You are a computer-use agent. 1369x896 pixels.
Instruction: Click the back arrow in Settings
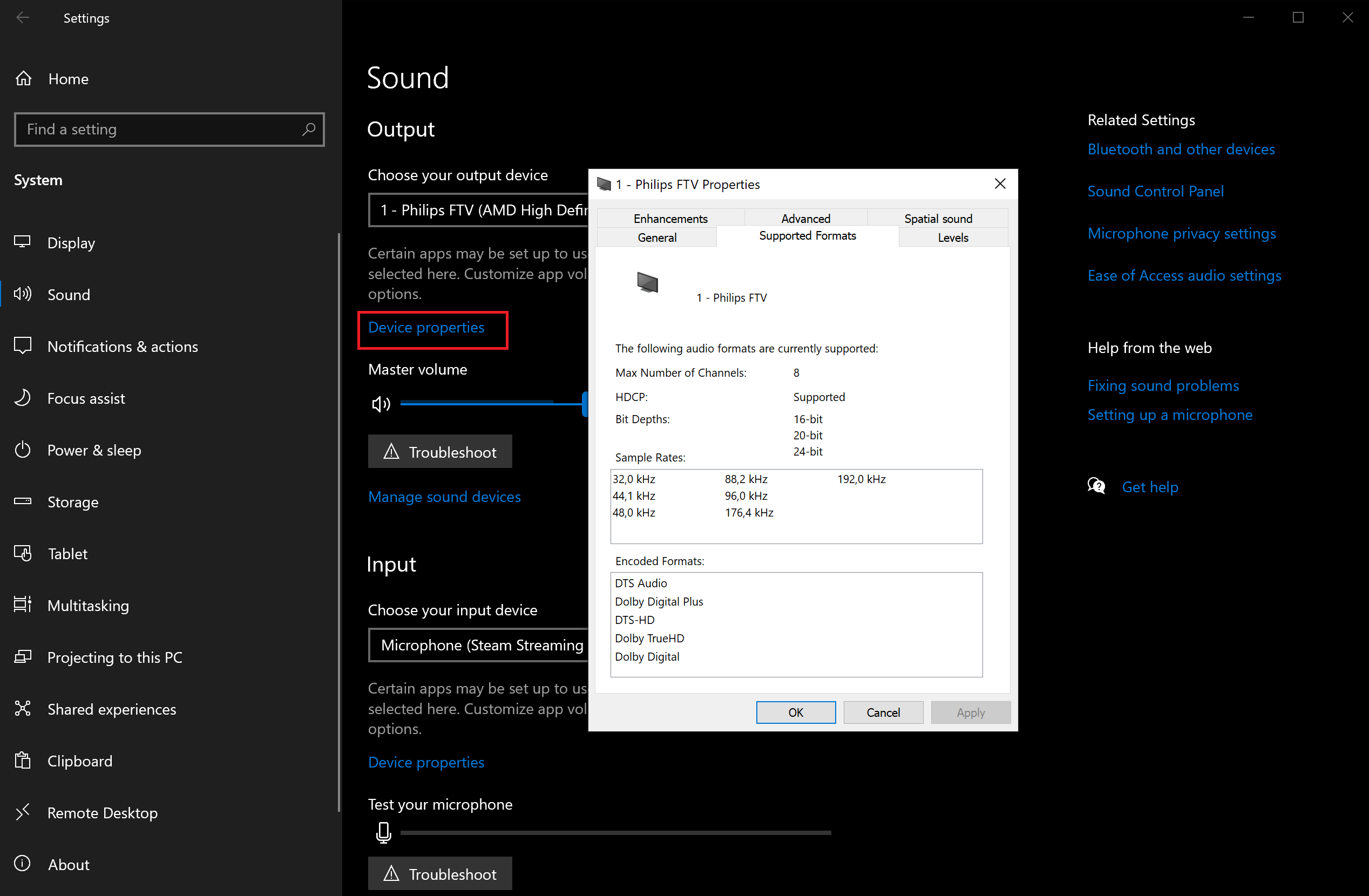23,18
